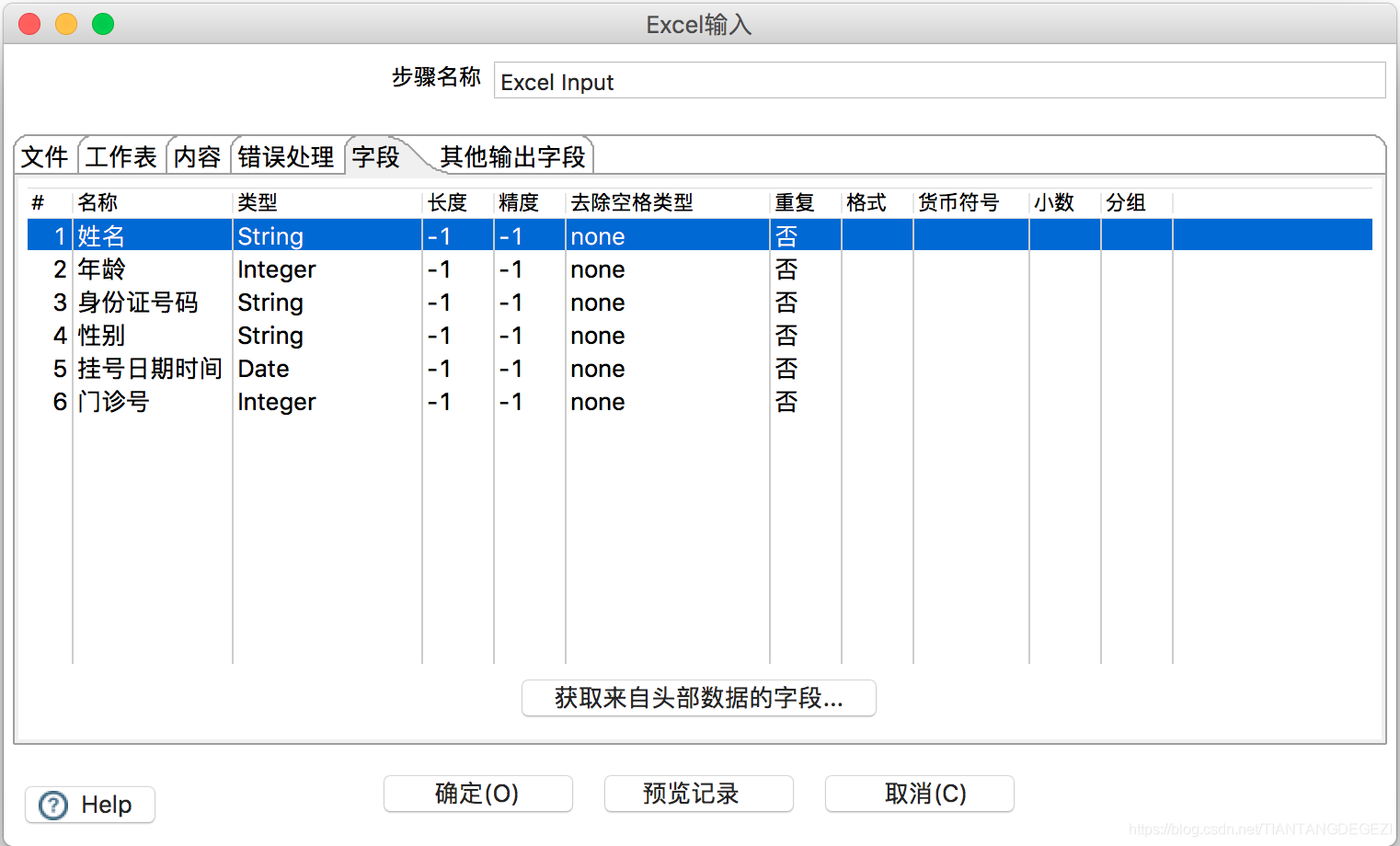Click the Integer type cell for 年龄
The height and width of the screenshot is (846, 1400).
[x=327, y=269]
